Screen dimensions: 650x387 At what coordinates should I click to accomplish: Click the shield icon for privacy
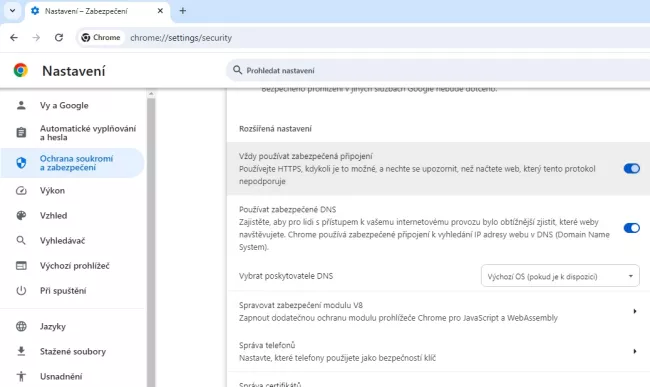21,163
